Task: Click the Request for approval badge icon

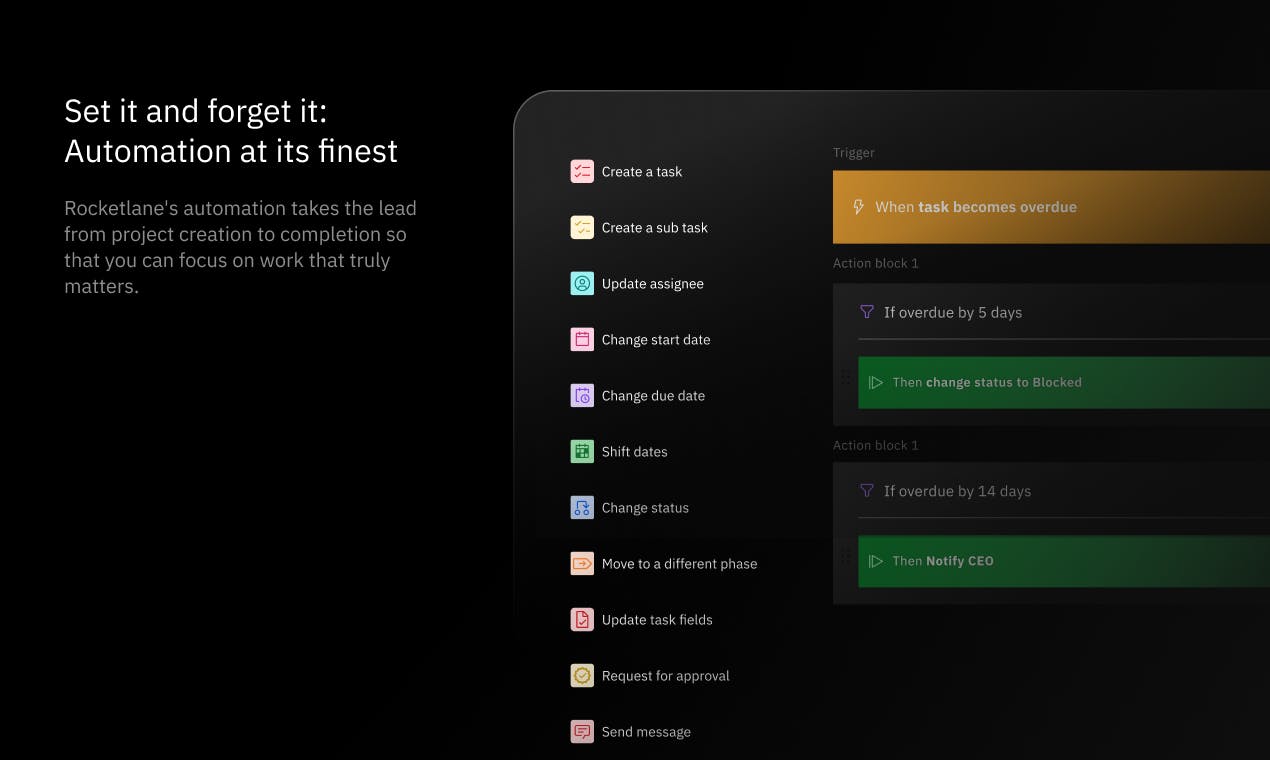Action: [582, 675]
